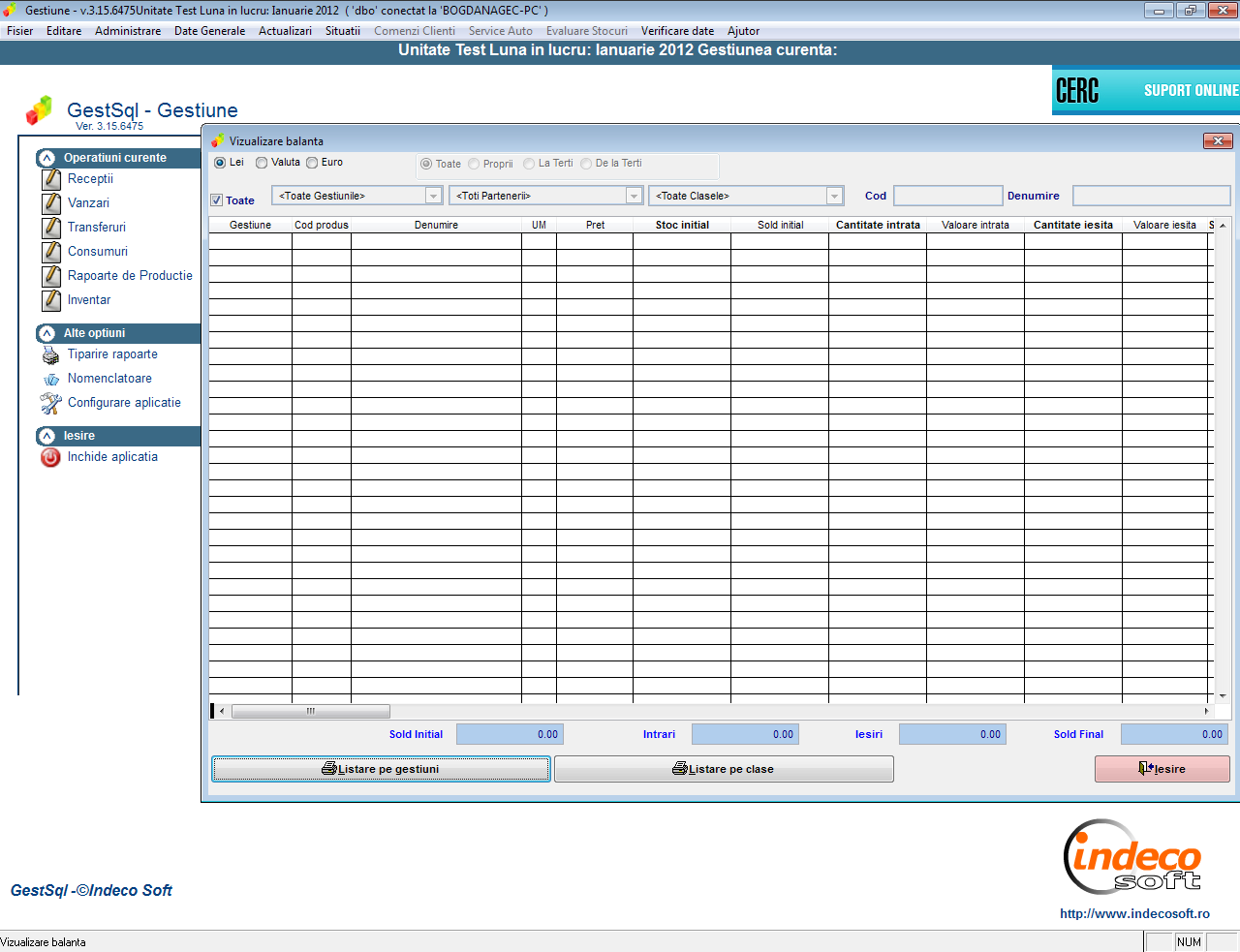
Task: Open the Toate Gestiunile dropdown
Action: (x=433, y=196)
